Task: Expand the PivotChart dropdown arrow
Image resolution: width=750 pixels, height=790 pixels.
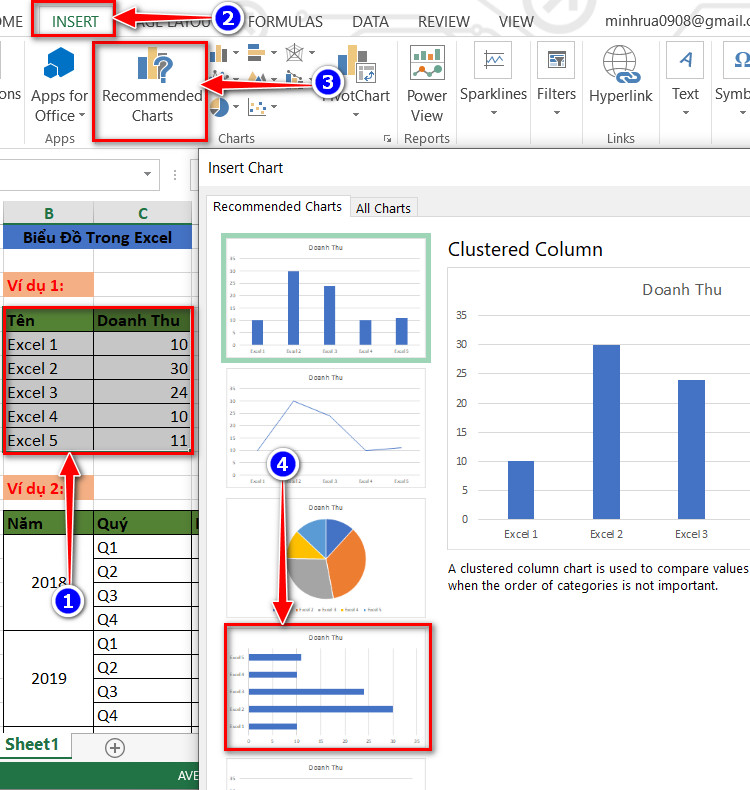Action: tap(356, 115)
